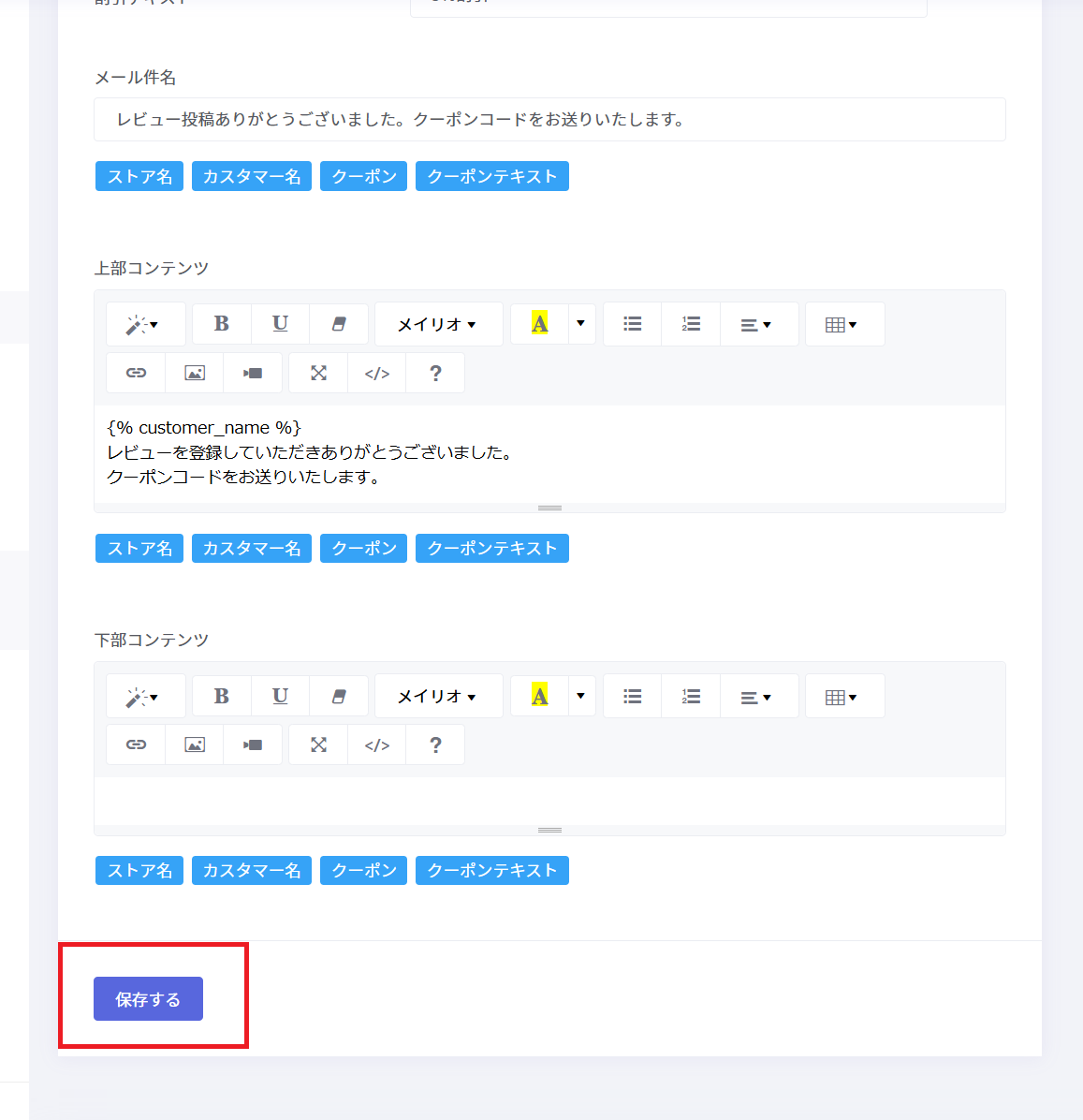The height and width of the screenshot is (1120, 1083).
Task: Toggle unordered list in the 上部コンテンツ editor
Action: point(633,324)
